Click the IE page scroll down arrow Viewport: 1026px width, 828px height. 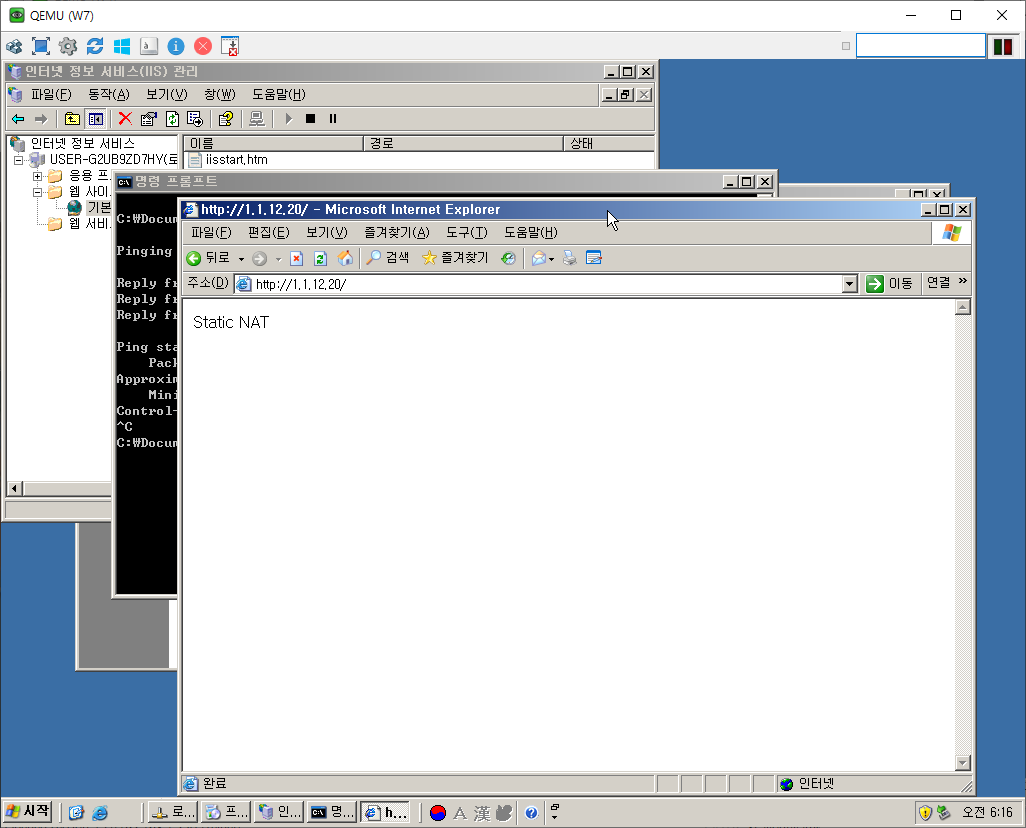[963, 763]
